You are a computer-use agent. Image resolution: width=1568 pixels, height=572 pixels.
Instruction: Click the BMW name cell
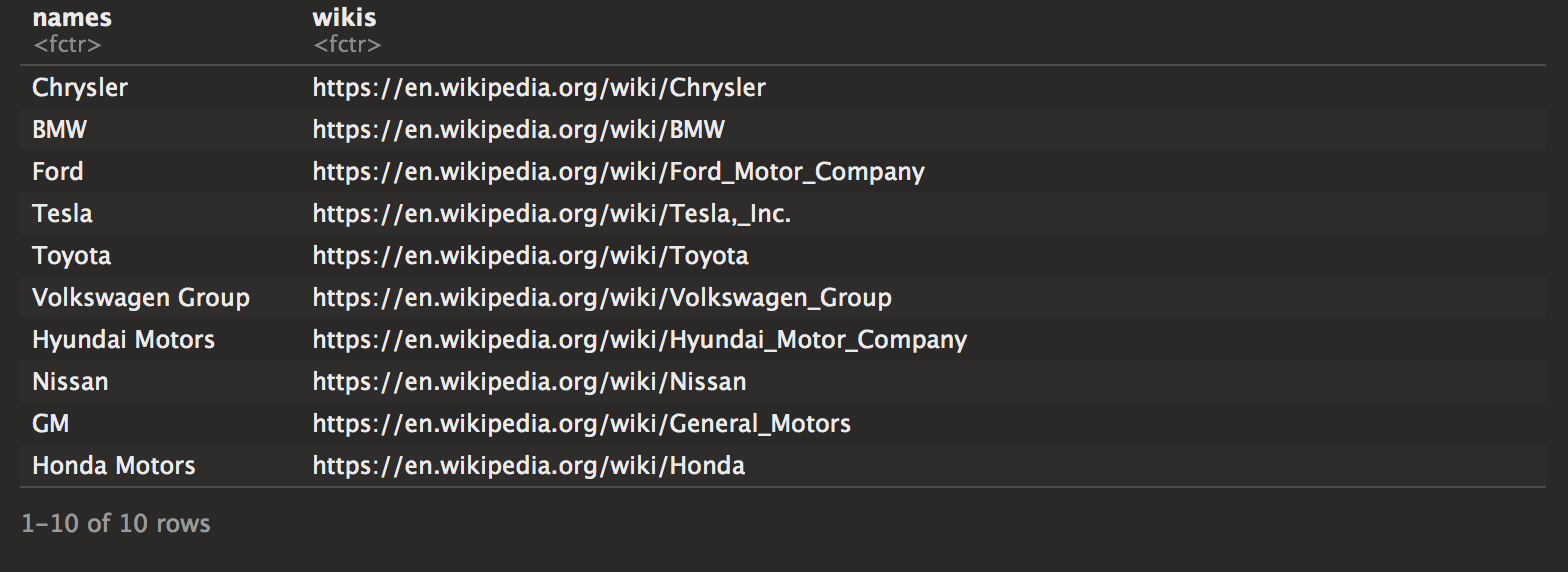(x=59, y=130)
